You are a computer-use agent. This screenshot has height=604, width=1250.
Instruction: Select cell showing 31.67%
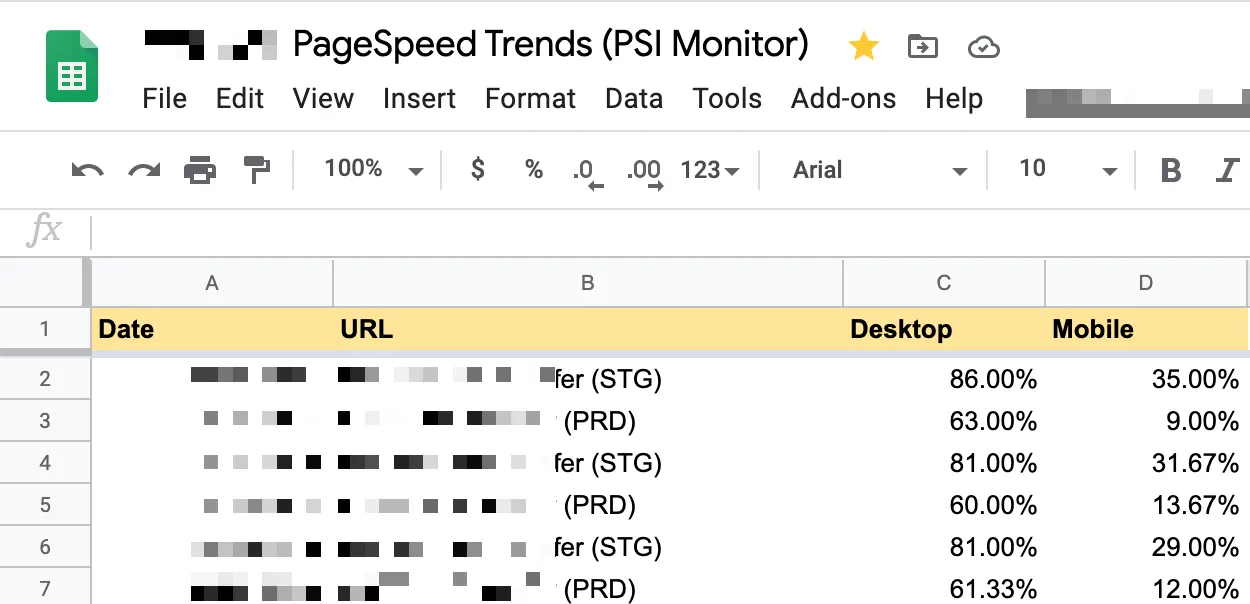1146,463
